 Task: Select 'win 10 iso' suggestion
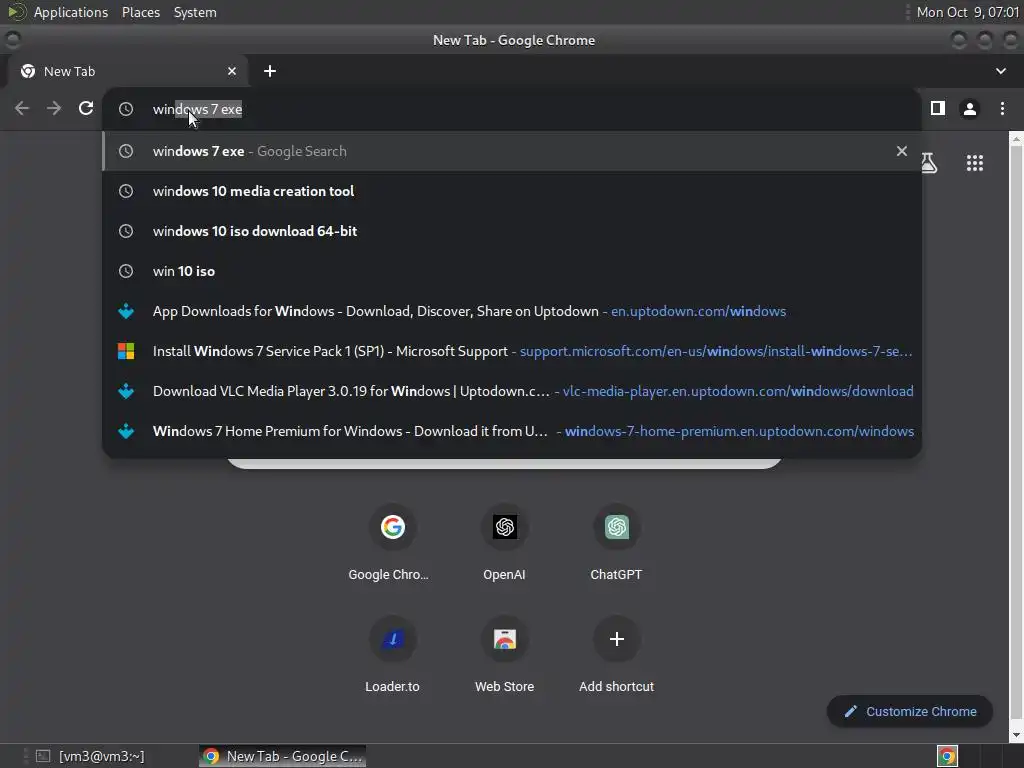(x=512, y=271)
